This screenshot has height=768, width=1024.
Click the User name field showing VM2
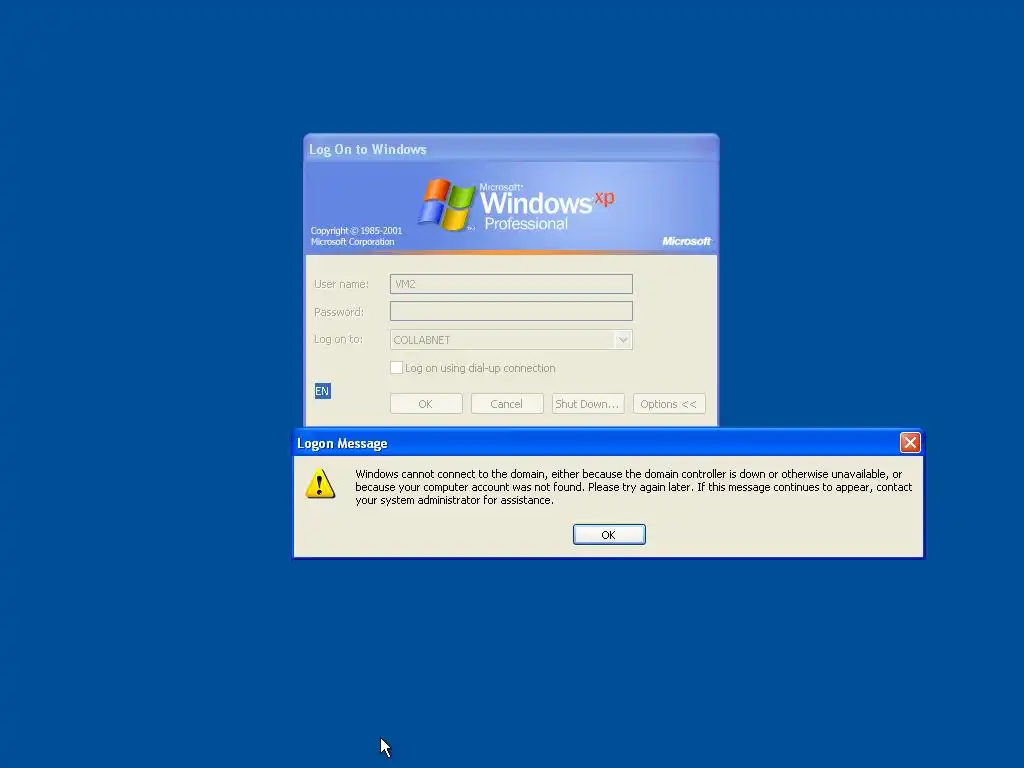click(511, 283)
